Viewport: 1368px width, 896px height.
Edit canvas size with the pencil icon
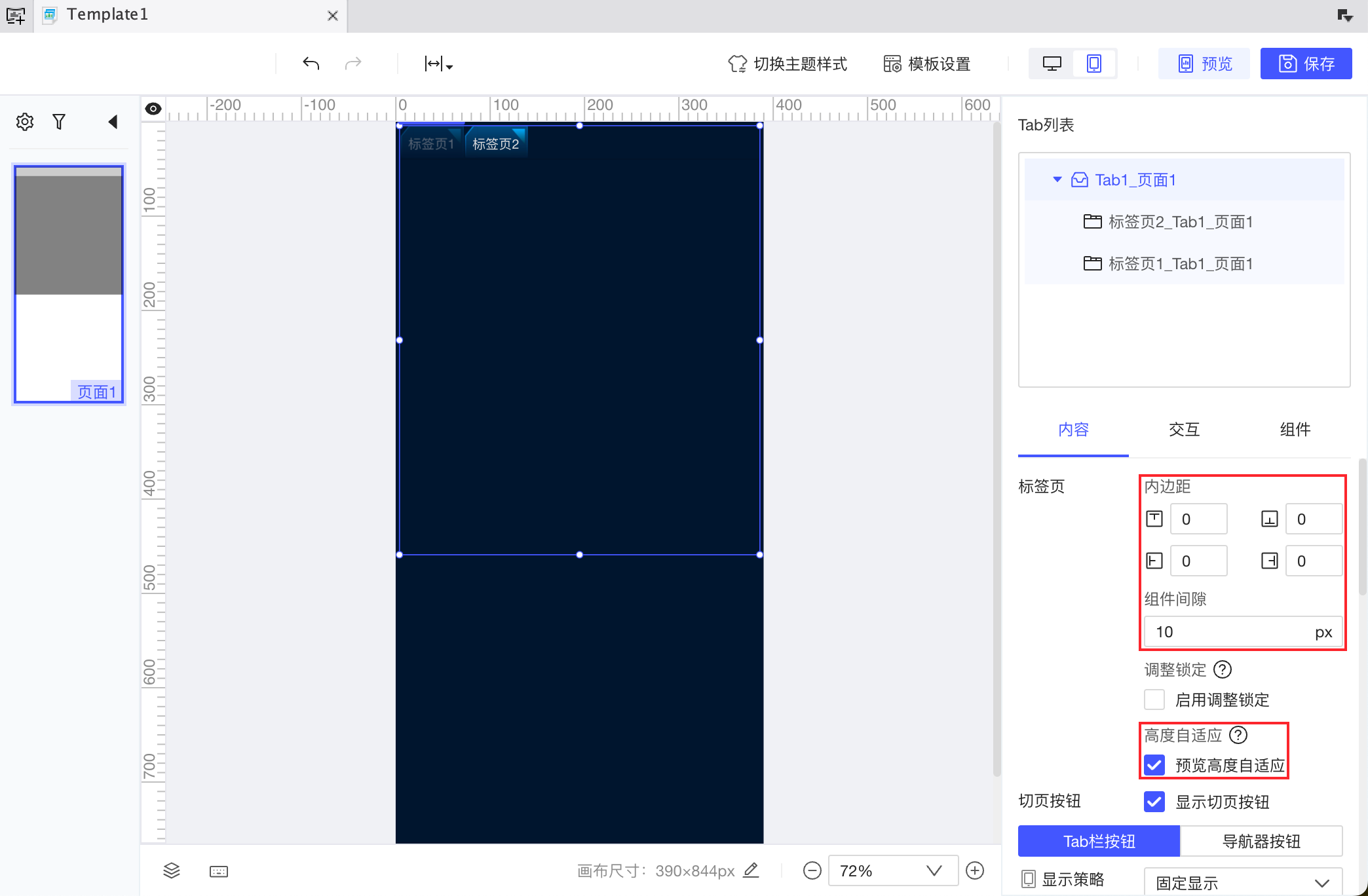pos(751,870)
